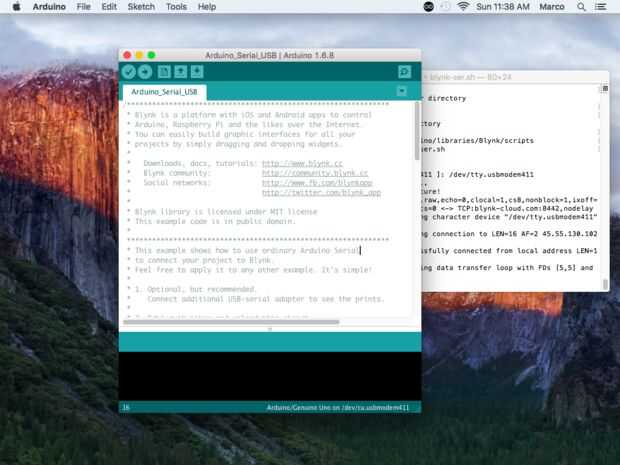Click the user name Marco in the menu bar
The width and height of the screenshot is (620, 465).
coord(552,7)
